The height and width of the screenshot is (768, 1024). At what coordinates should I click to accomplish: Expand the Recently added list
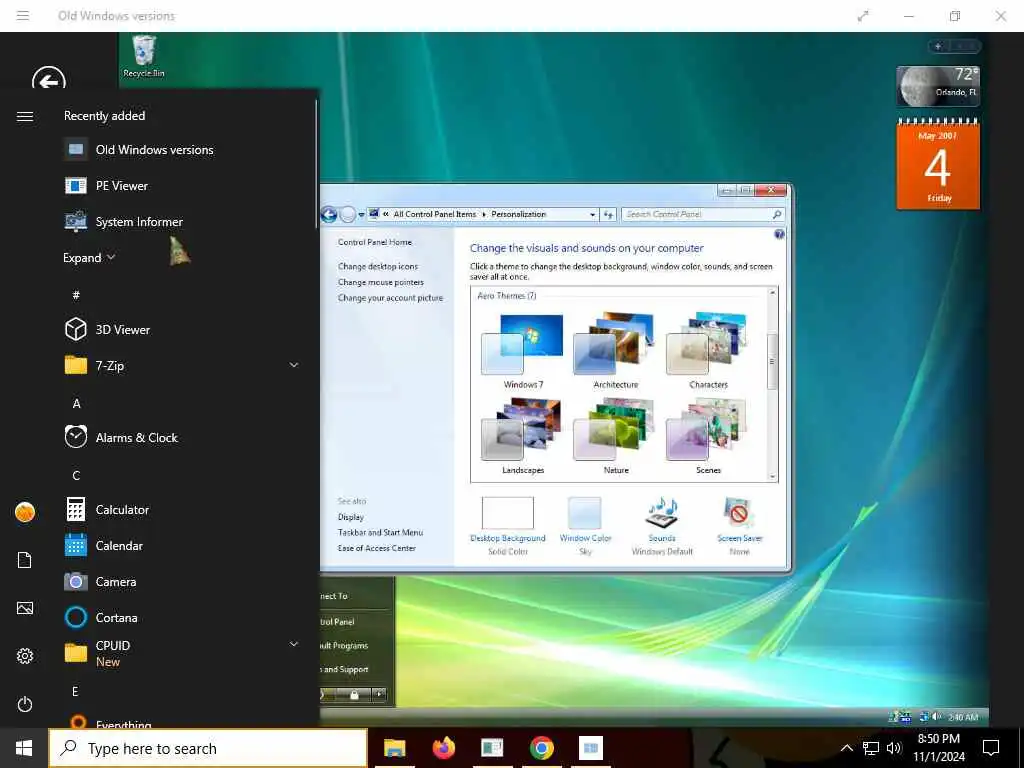point(89,257)
